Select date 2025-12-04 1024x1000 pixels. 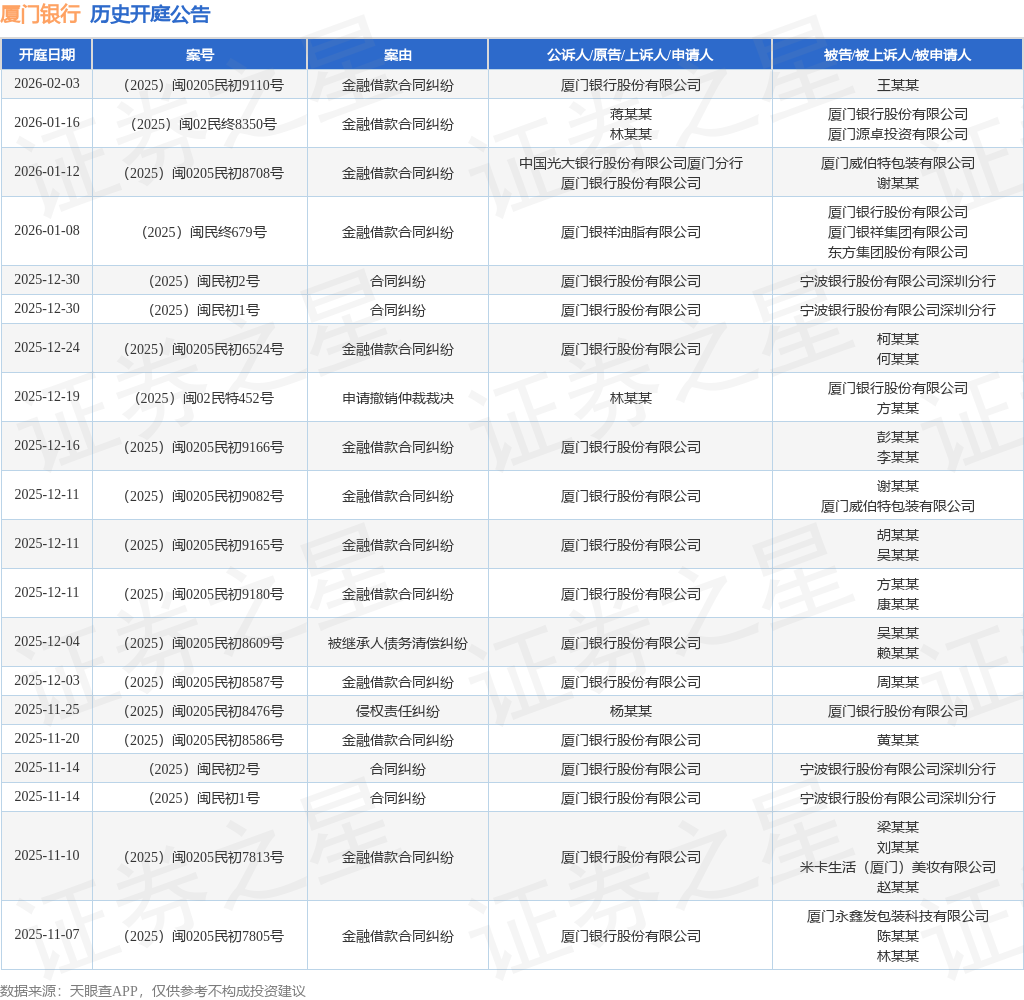(x=47, y=642)
